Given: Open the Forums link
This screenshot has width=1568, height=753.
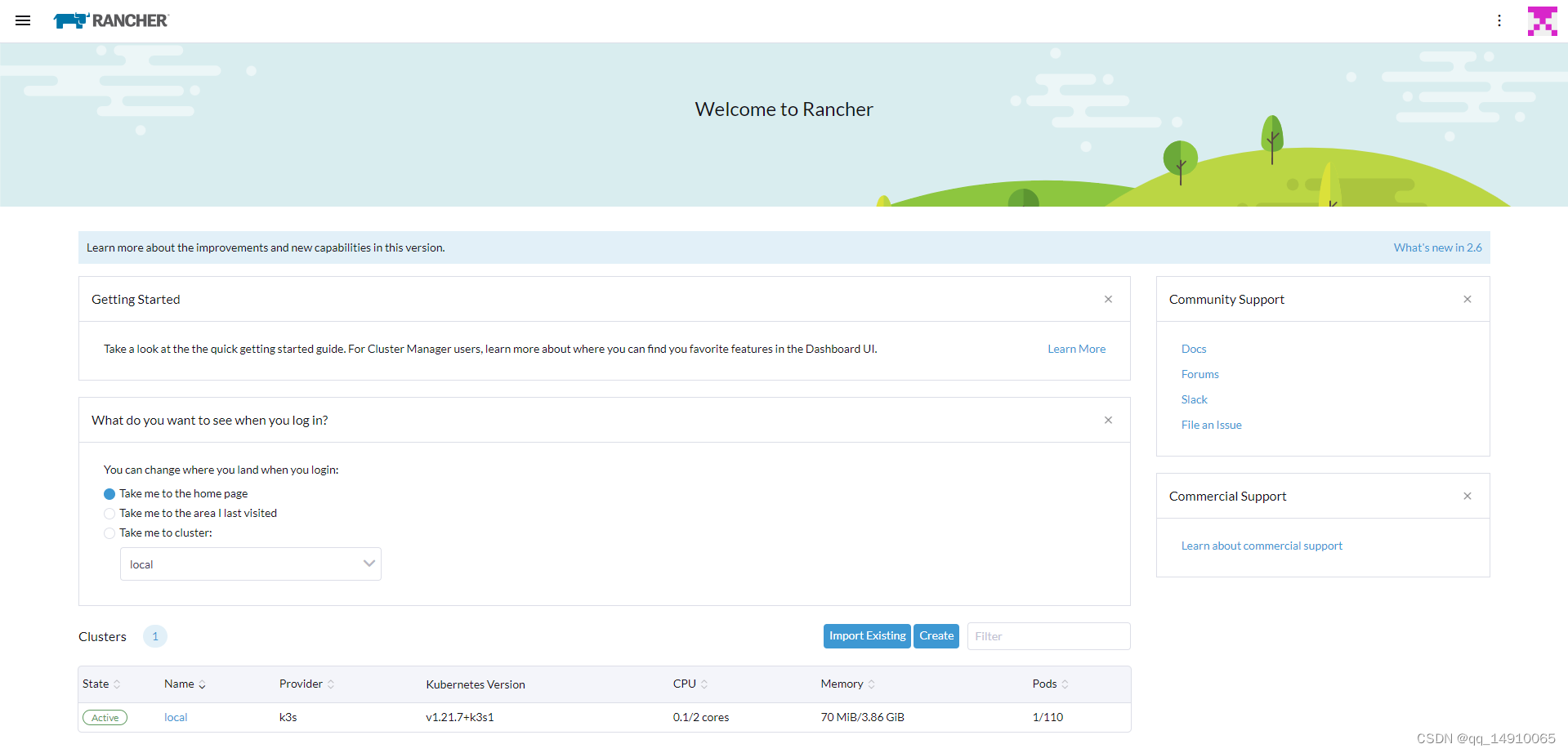Looking at the screenshot, I should 1199,374.
